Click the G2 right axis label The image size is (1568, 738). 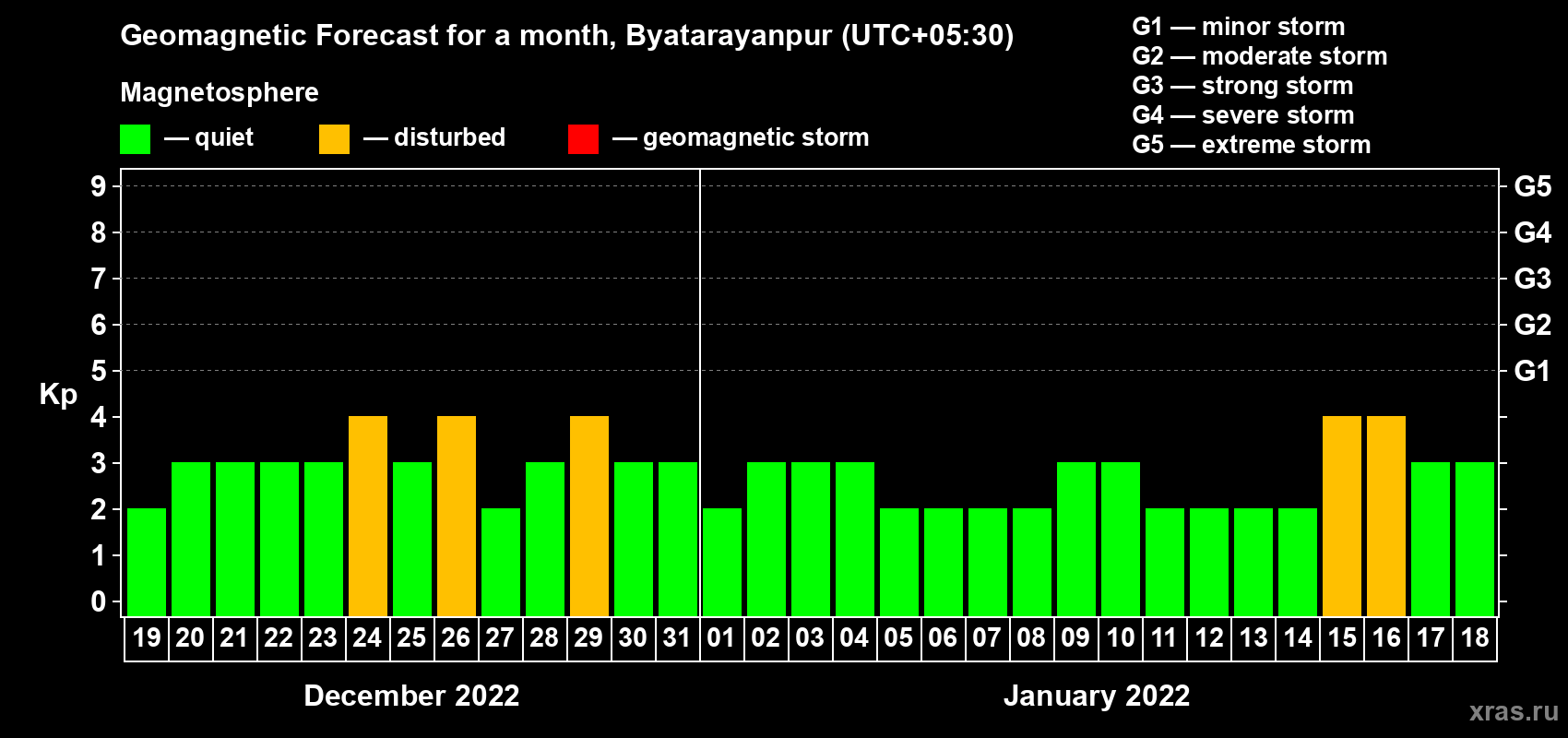tap(1532, 325)
